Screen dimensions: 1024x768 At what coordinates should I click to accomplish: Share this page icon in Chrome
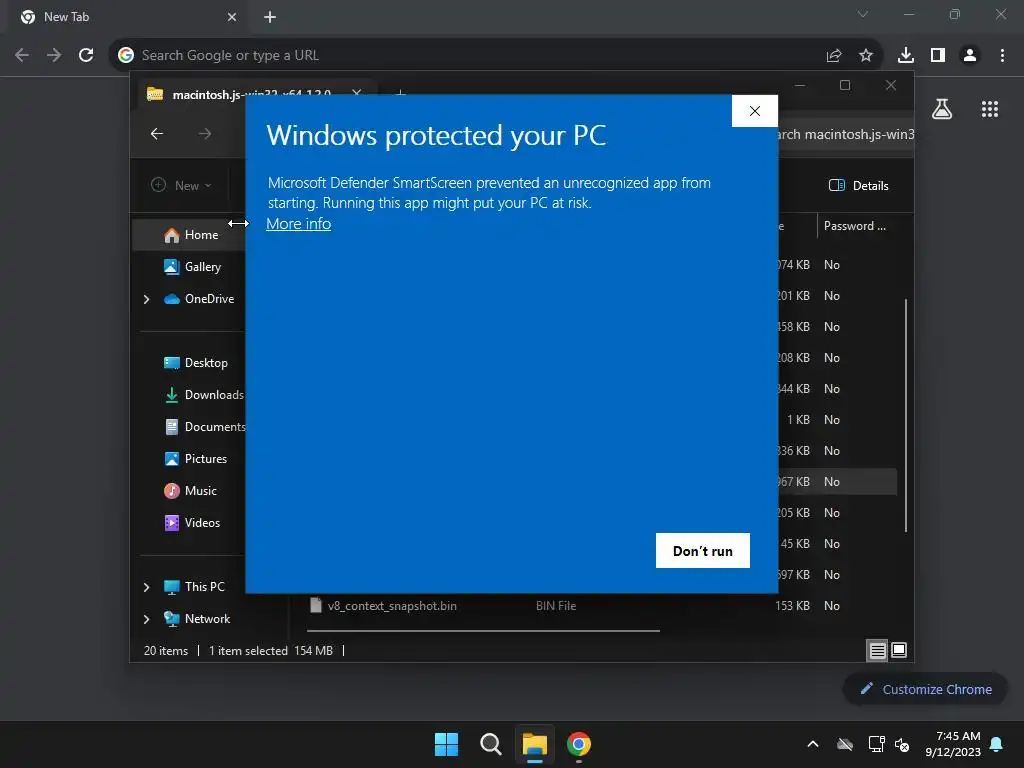tap(834, 56)
